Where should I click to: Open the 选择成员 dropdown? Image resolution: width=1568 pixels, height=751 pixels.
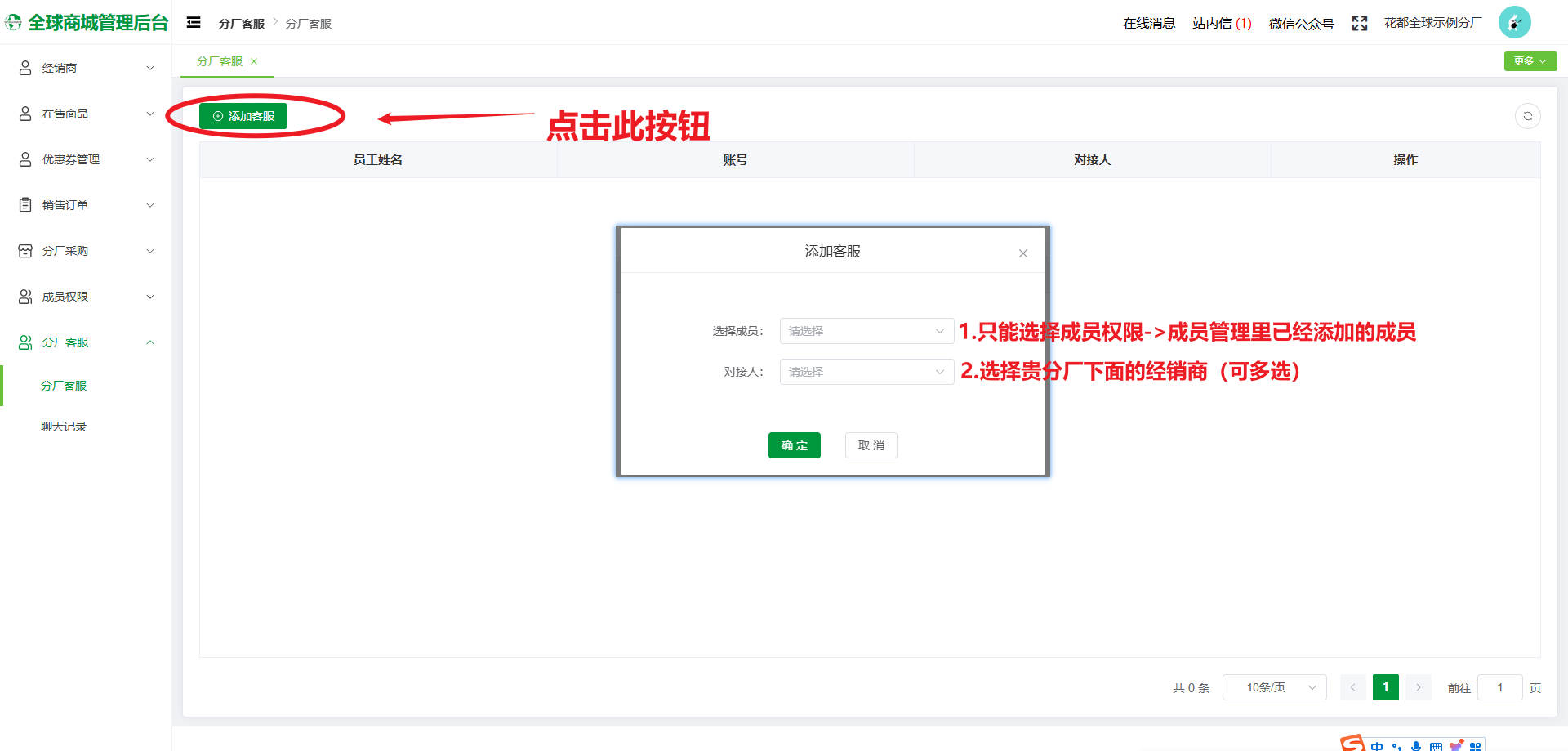[866, 331]
